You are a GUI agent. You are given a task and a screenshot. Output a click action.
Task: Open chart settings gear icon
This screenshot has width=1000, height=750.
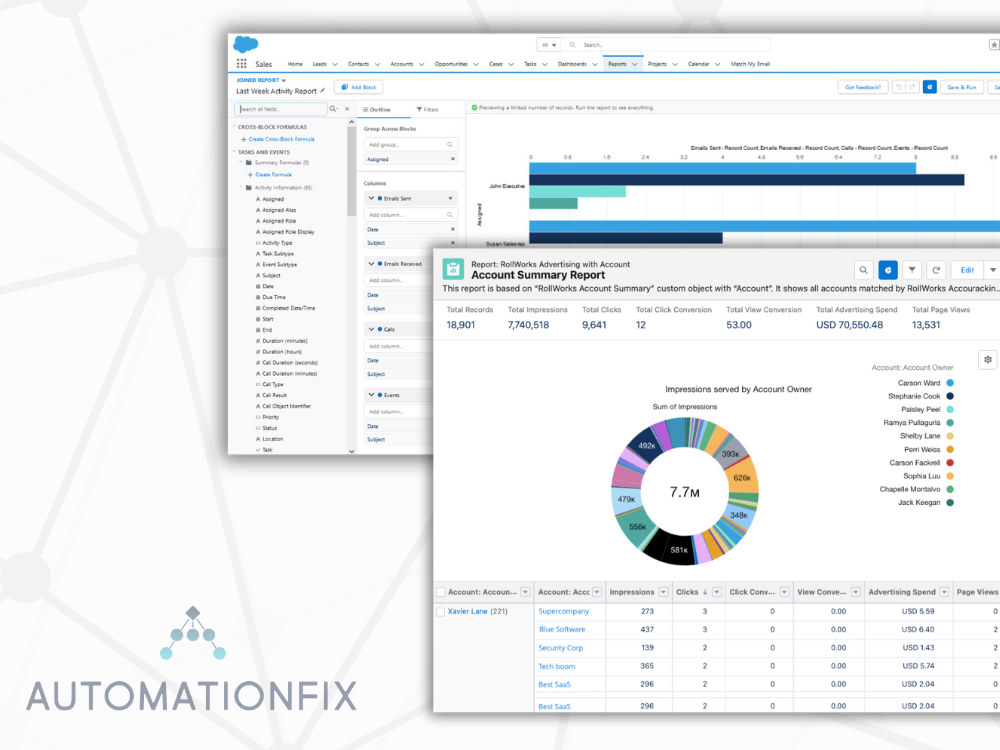point(988,360)
